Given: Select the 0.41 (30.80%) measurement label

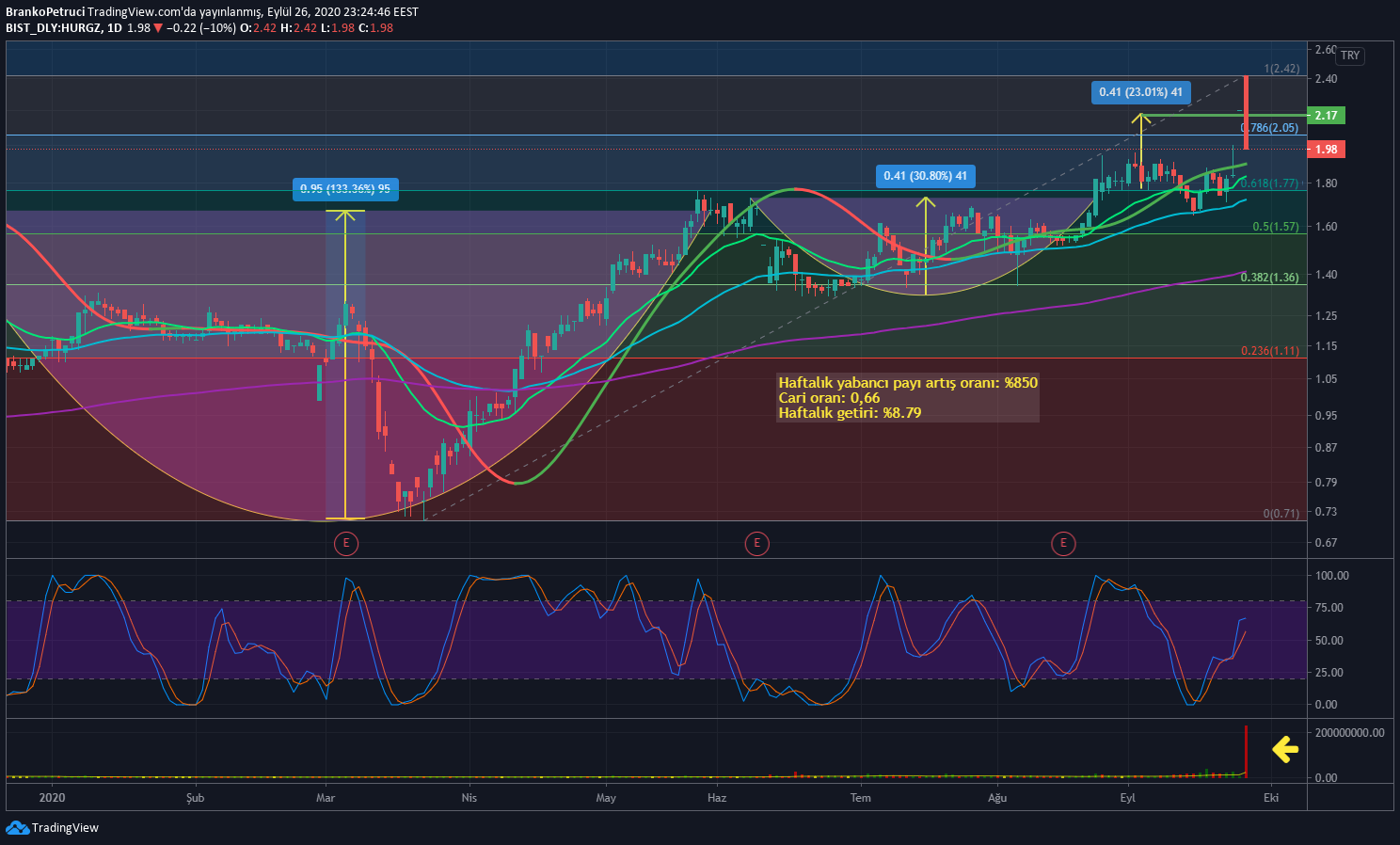Looking at the screenshot, I should coord(925,176).
